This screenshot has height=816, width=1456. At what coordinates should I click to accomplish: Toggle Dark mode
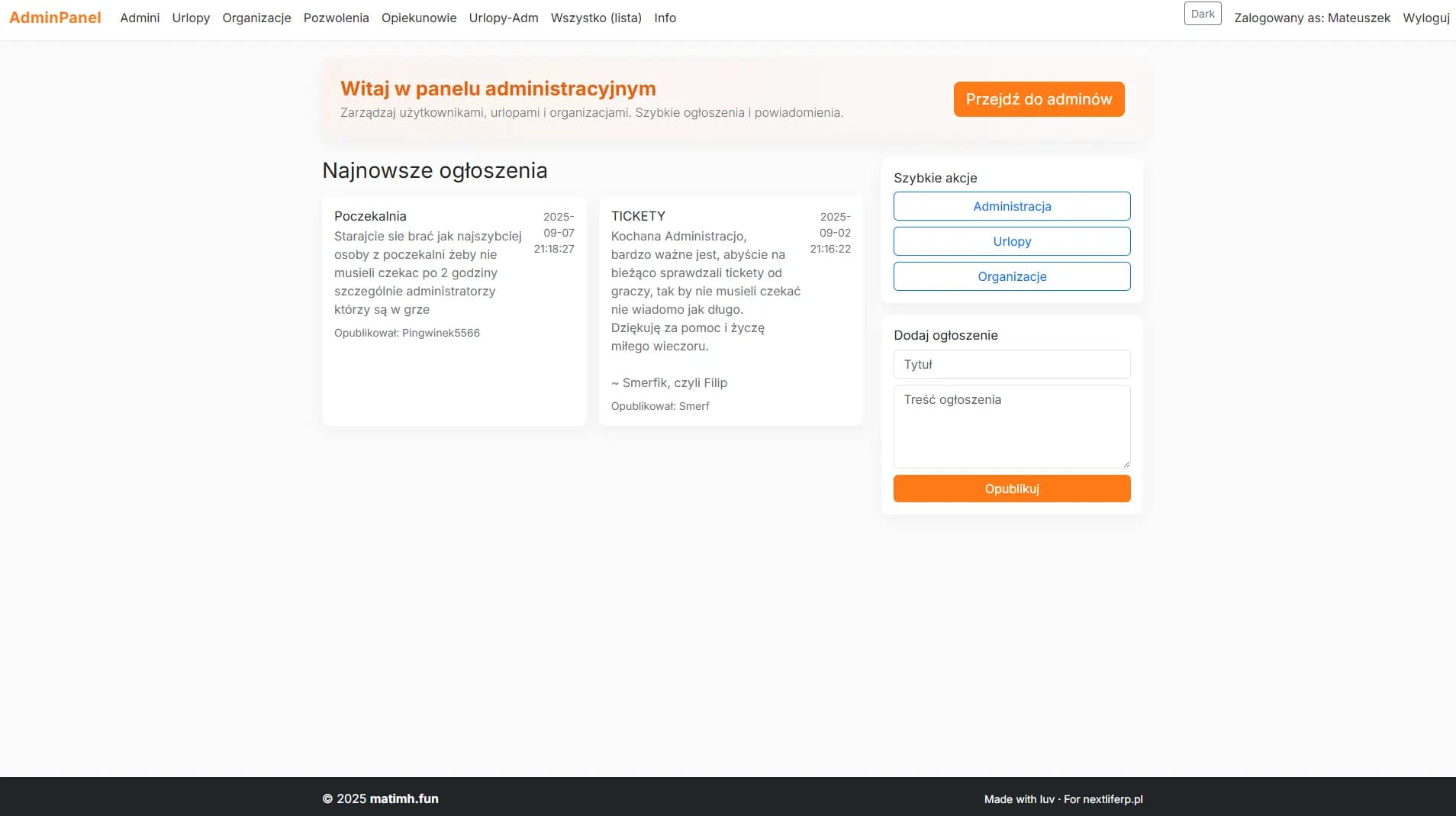[x=1201, y=13]
